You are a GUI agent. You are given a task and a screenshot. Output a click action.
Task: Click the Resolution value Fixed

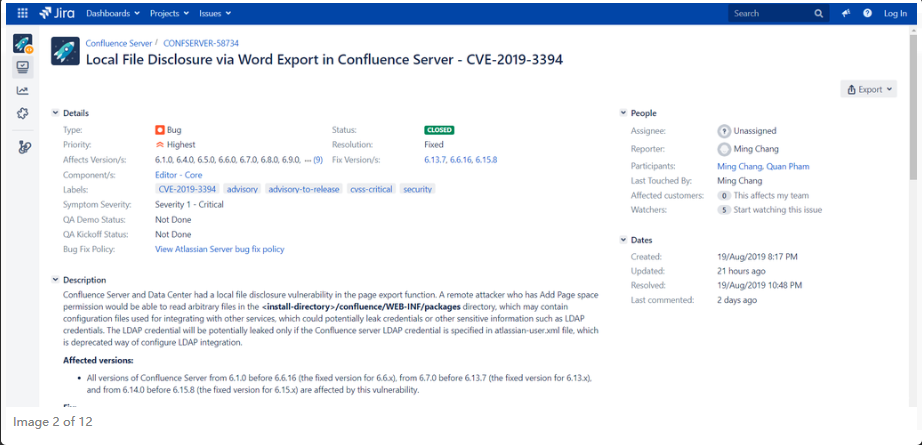[434, 144]
